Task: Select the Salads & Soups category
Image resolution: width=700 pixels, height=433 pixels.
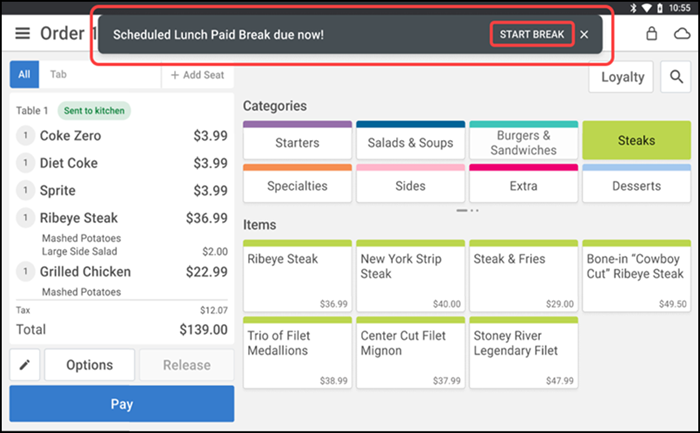Action: tap(410, 140)
